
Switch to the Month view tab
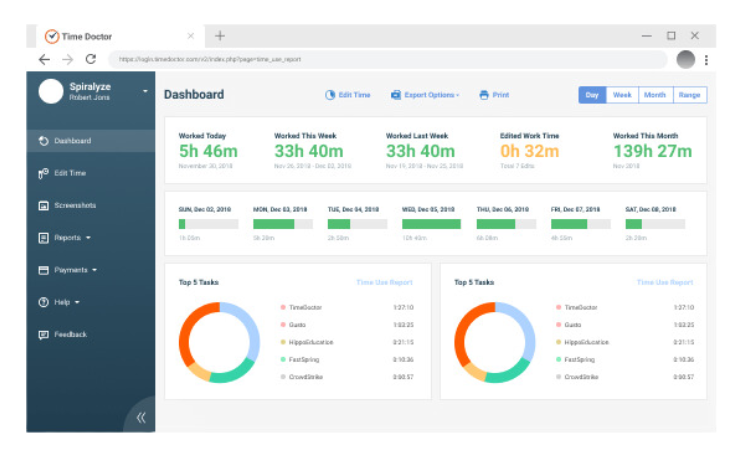click(655, 95)
